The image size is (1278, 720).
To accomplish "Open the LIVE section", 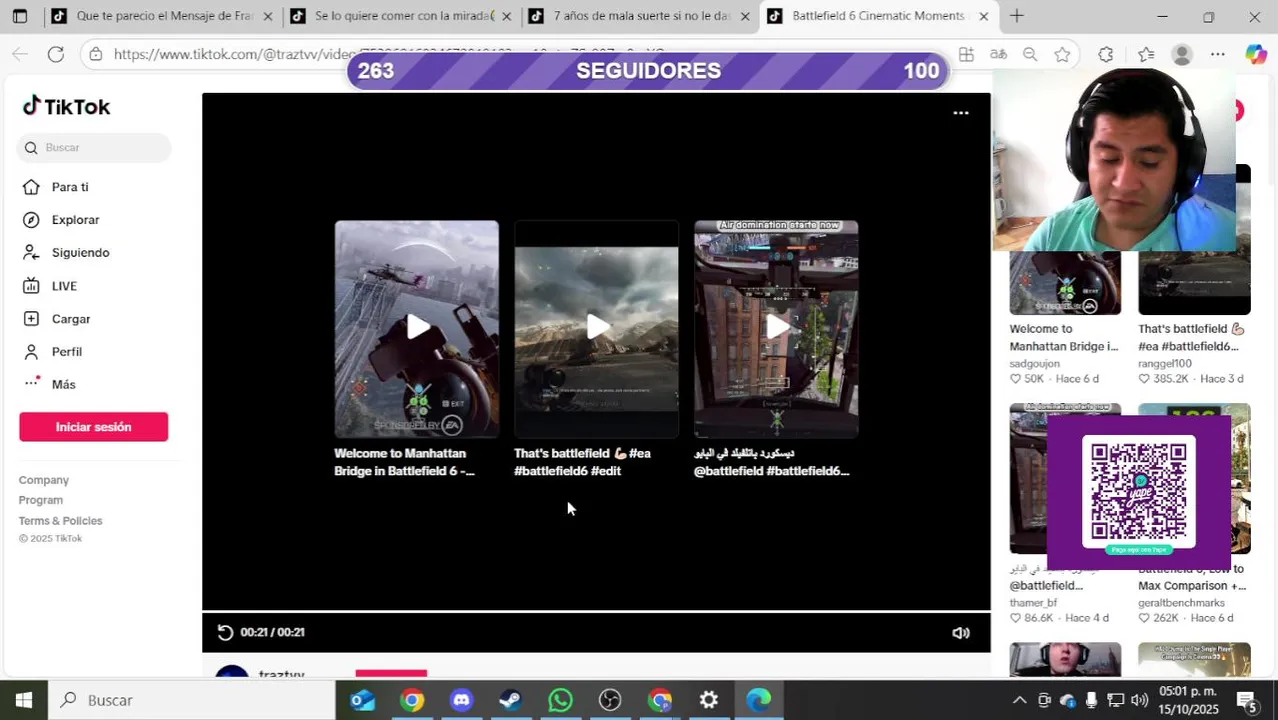I will point(64,286).
